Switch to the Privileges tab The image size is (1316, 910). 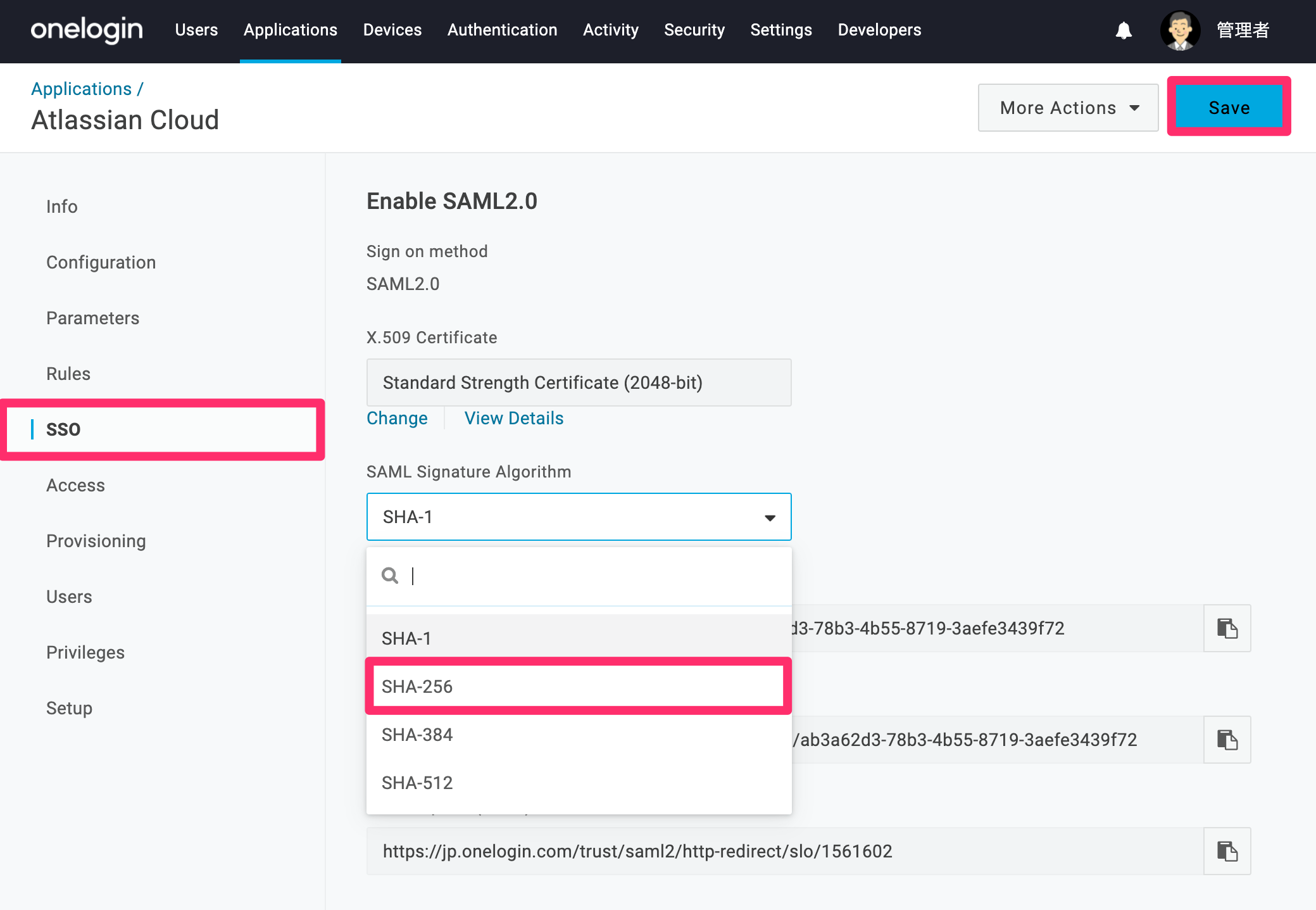85,652
